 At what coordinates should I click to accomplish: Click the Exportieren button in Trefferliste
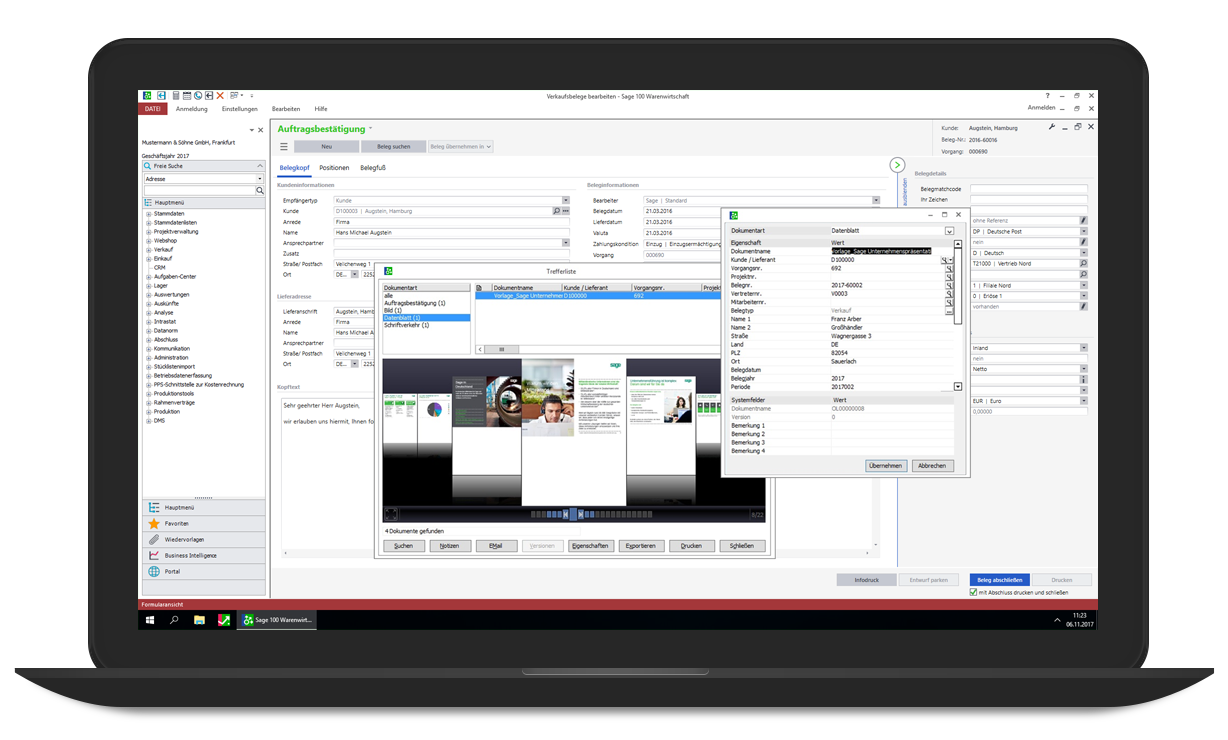[641, 546]
